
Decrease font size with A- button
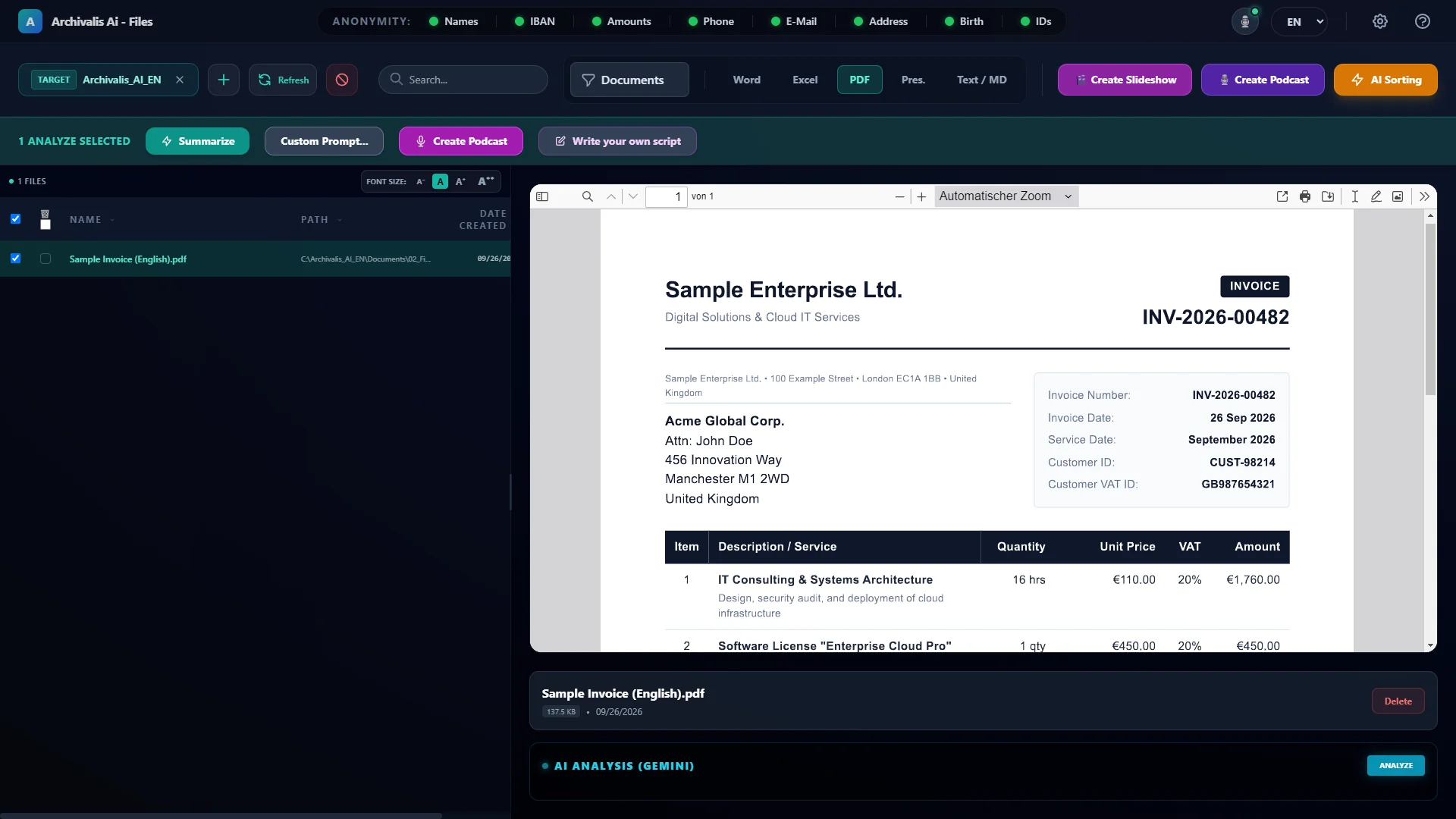[420, 181]
